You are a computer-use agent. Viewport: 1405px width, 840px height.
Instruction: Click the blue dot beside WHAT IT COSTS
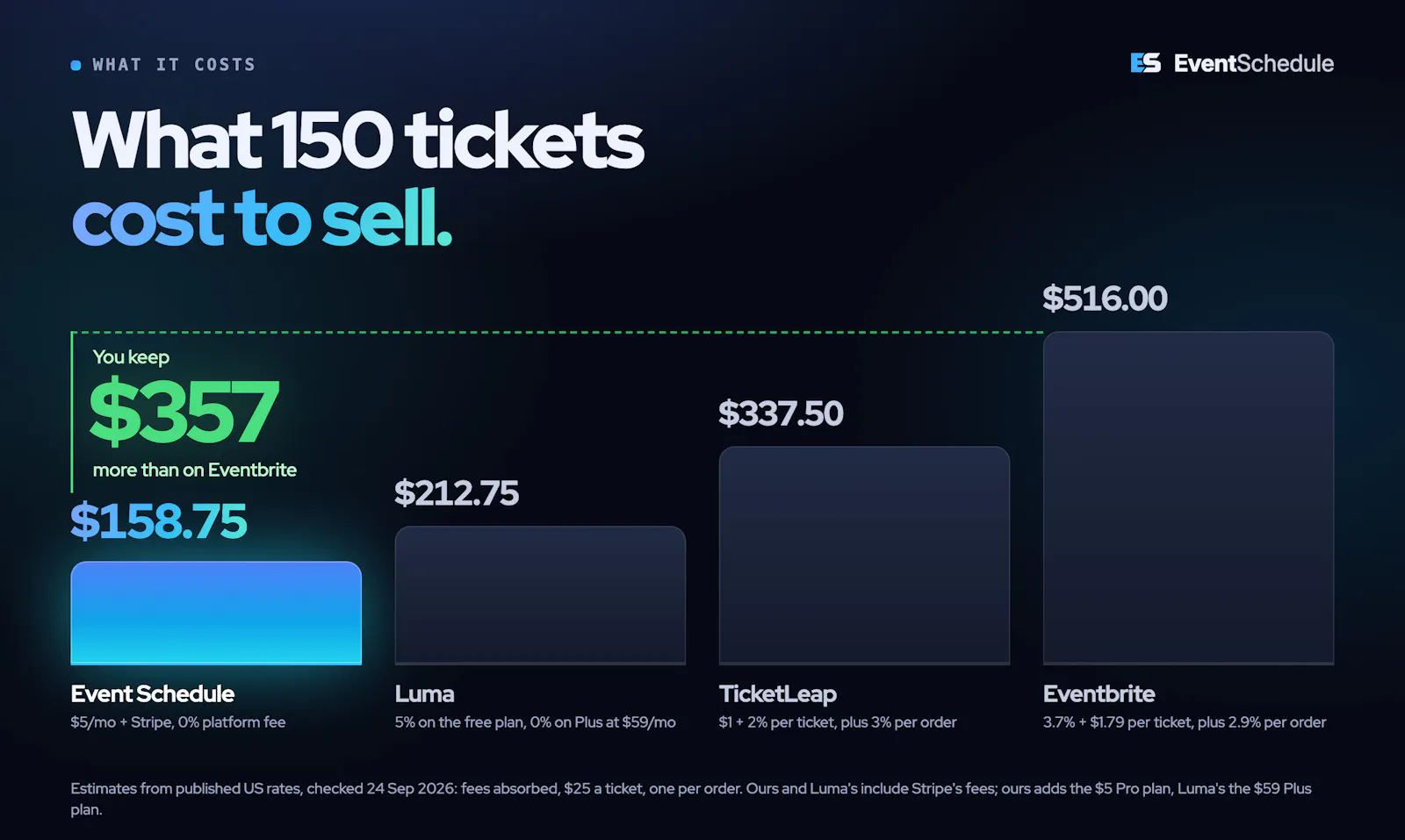[76, 65]
